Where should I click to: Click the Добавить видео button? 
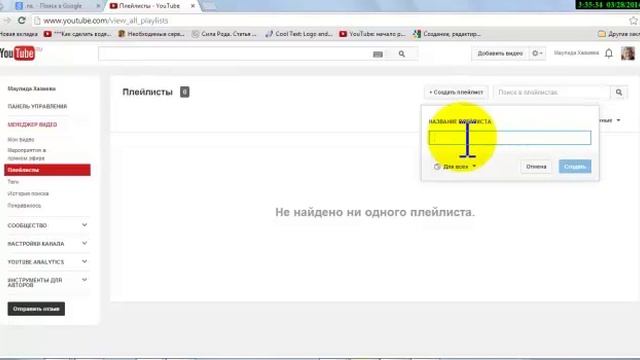500,53
